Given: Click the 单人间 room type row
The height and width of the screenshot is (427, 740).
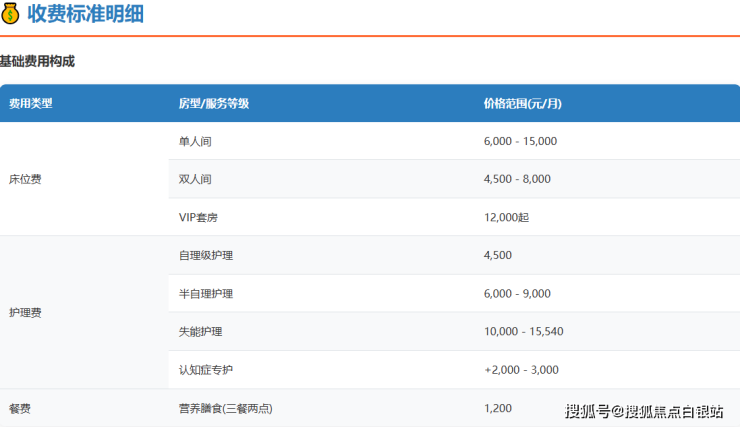Looking at the screenshot, I should click(195, 141).
